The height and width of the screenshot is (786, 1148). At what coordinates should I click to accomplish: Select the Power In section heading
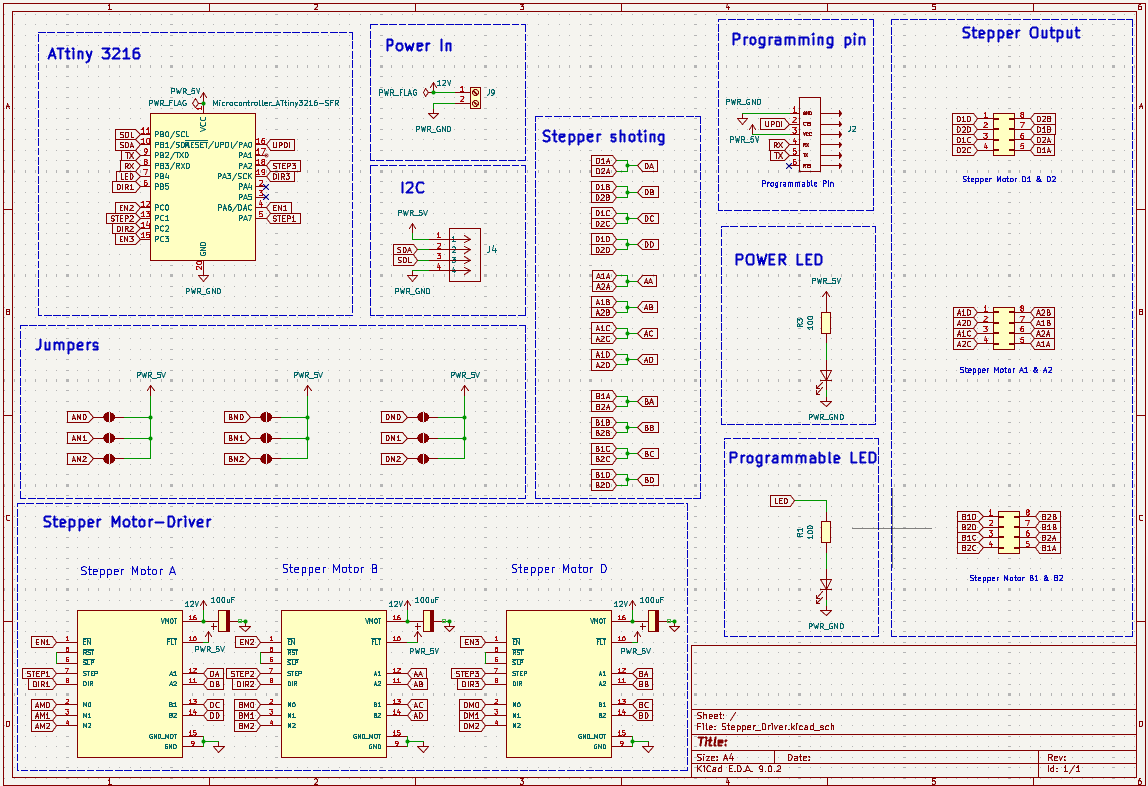coord(419,45)
